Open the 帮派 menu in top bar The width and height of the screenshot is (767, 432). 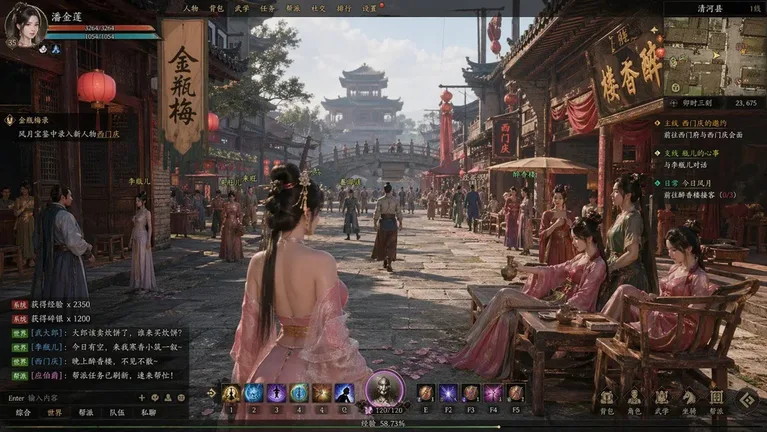coord(293,8)
